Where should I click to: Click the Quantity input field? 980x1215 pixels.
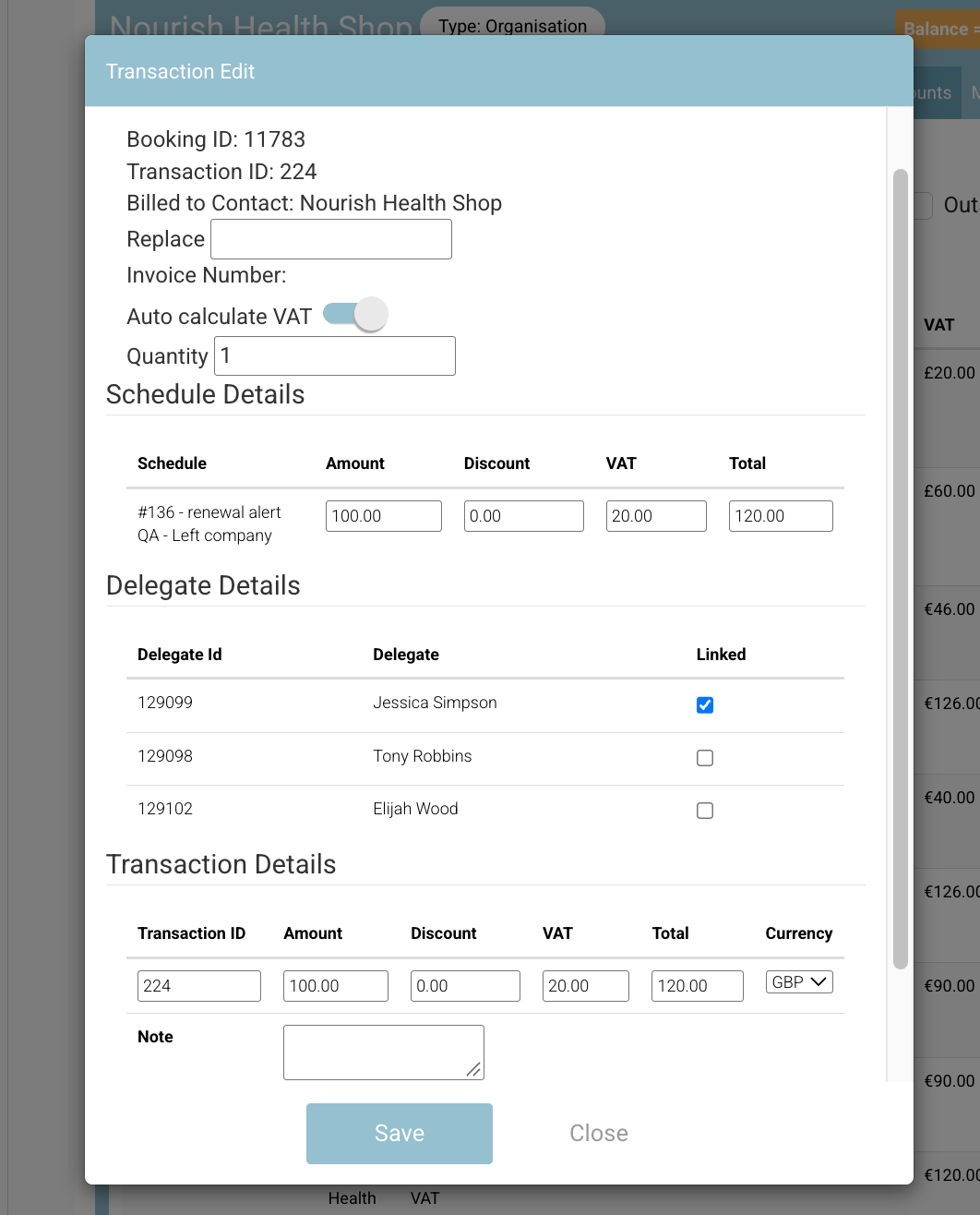pyautogui.click(x=335, y=355)
